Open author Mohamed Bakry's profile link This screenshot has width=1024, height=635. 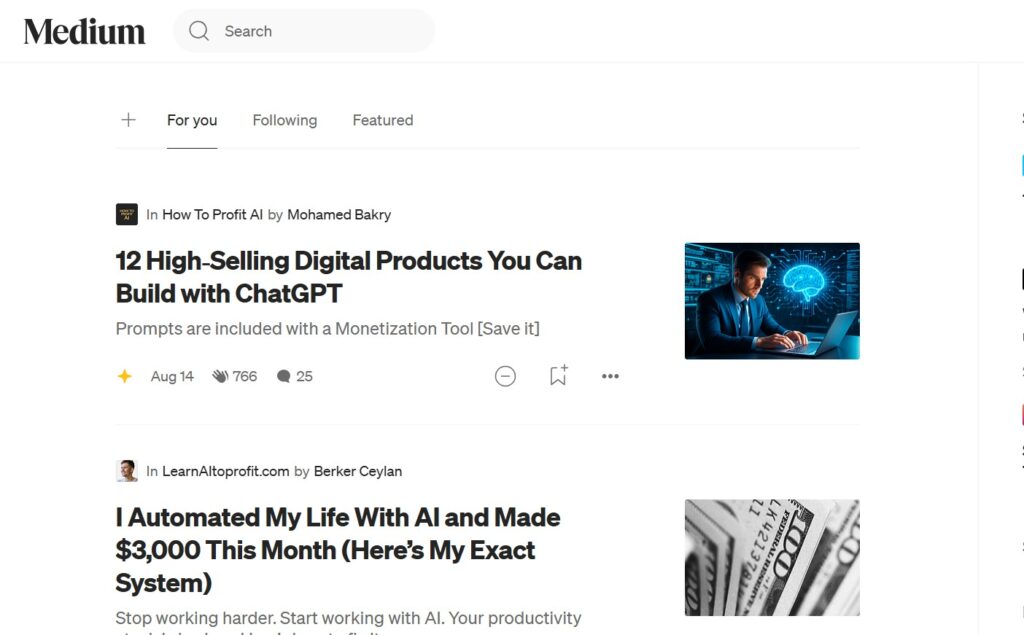[x=339, y=214]
